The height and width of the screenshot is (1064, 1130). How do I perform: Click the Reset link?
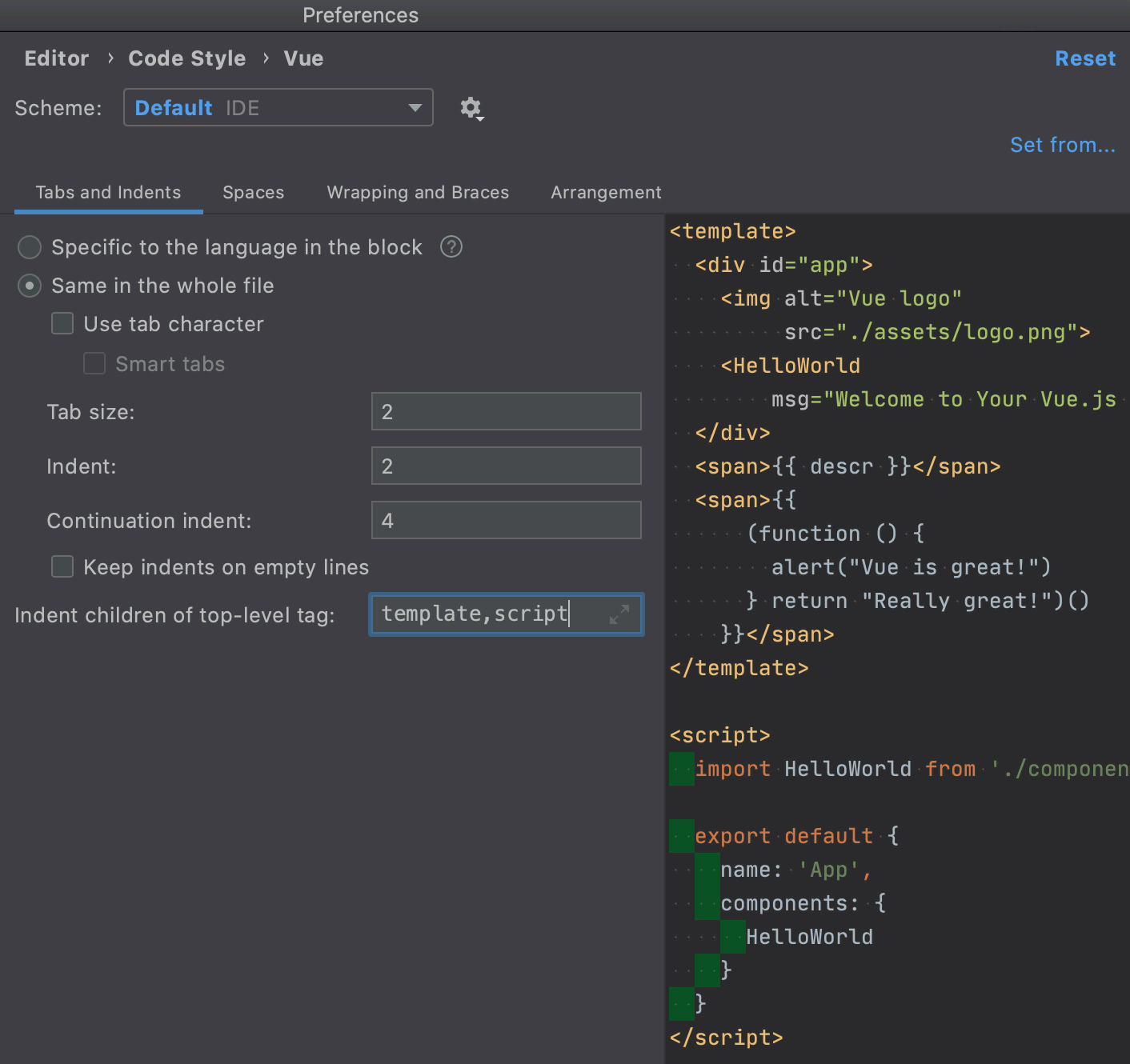click(x=1084, y=58)
